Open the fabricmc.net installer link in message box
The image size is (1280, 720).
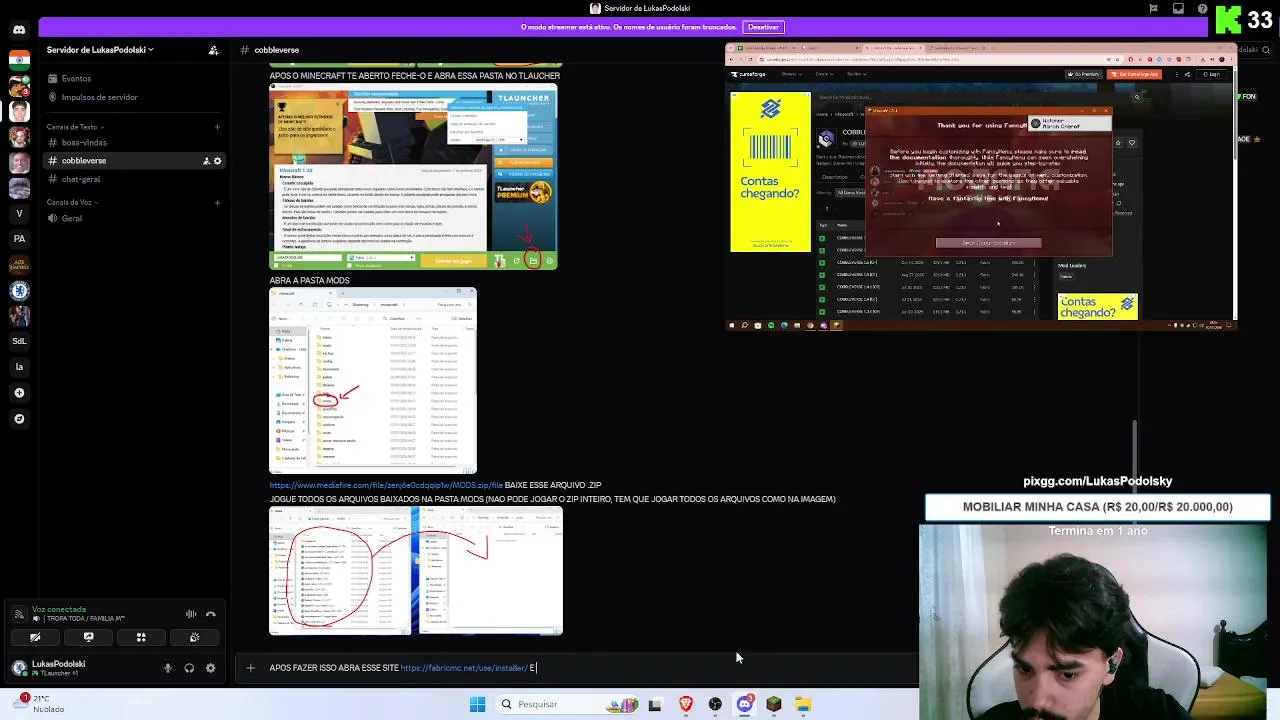464,668
